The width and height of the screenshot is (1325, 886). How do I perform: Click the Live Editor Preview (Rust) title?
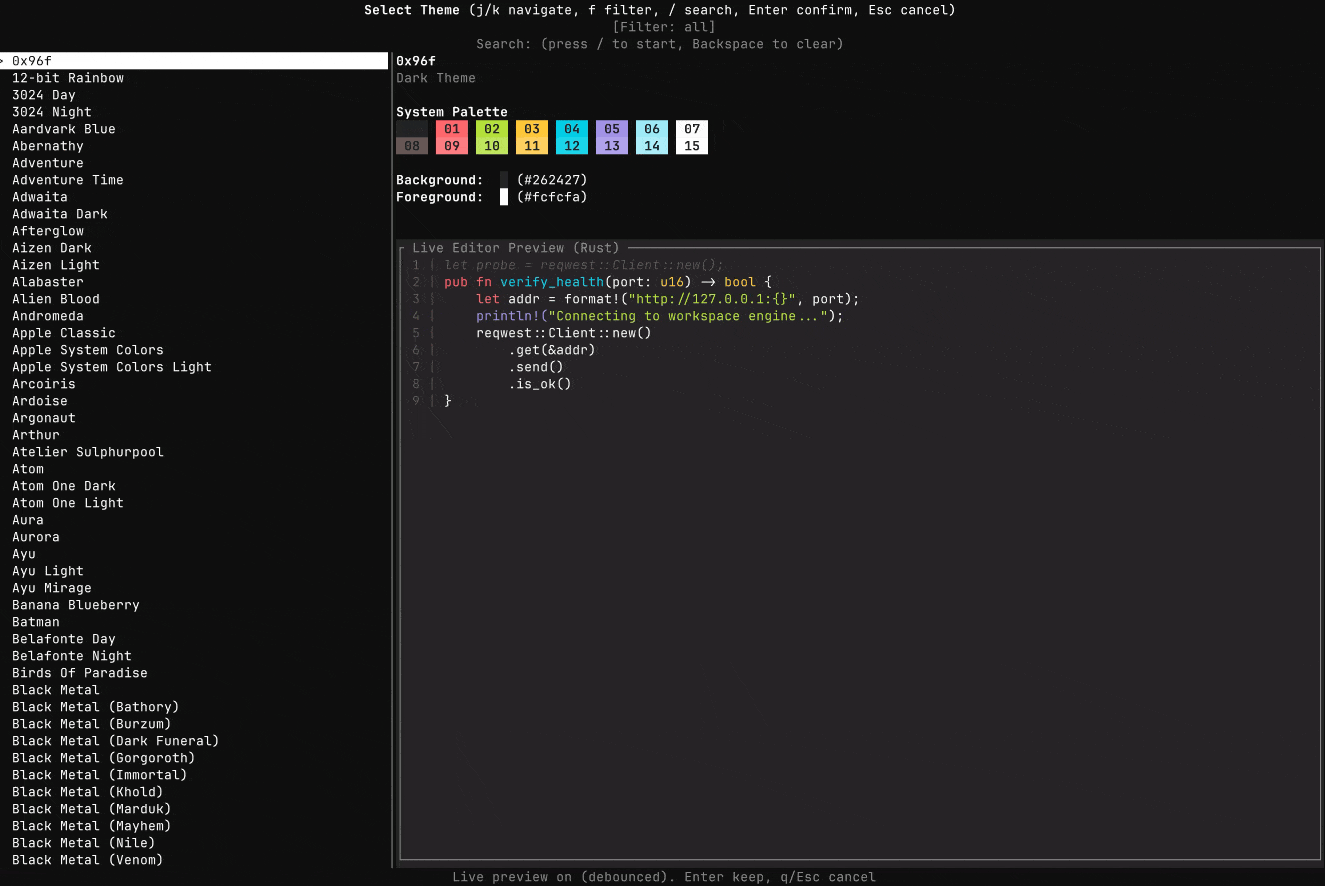(x=516, y=248)
